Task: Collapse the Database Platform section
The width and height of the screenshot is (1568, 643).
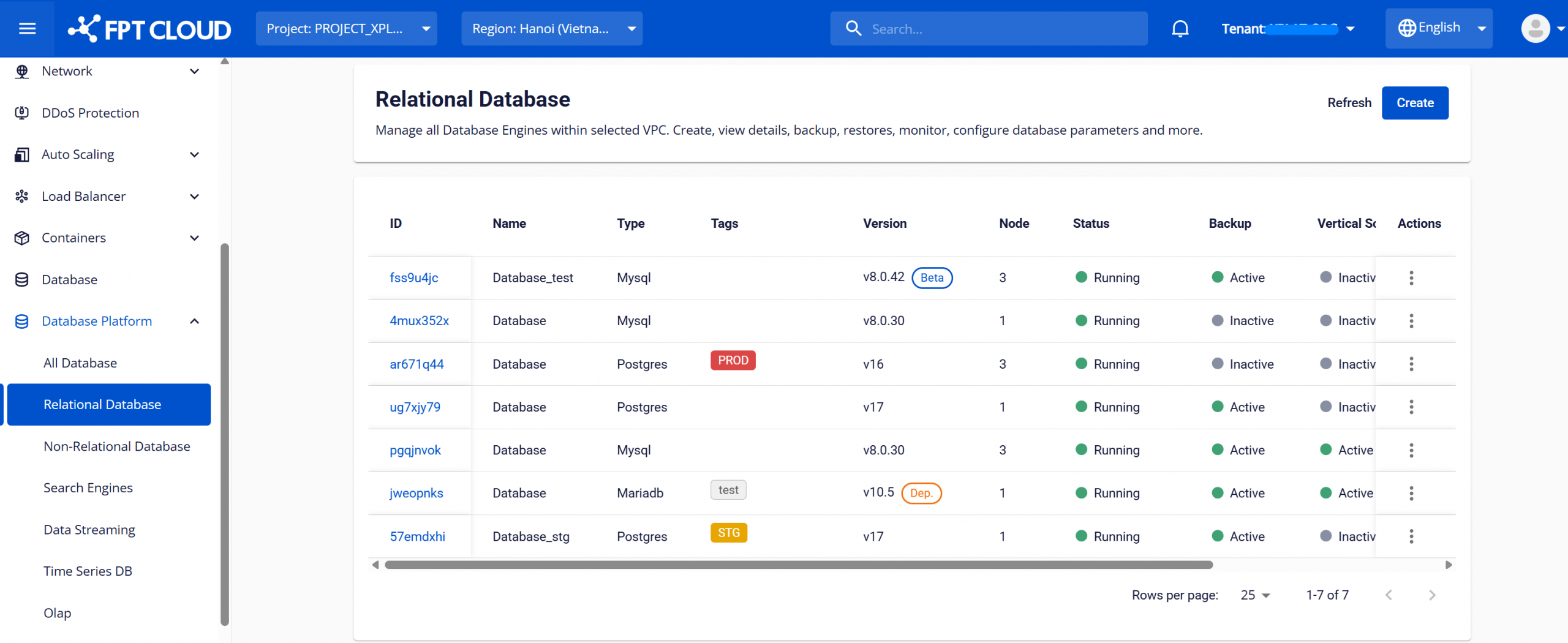Action: tap(194, 321)
